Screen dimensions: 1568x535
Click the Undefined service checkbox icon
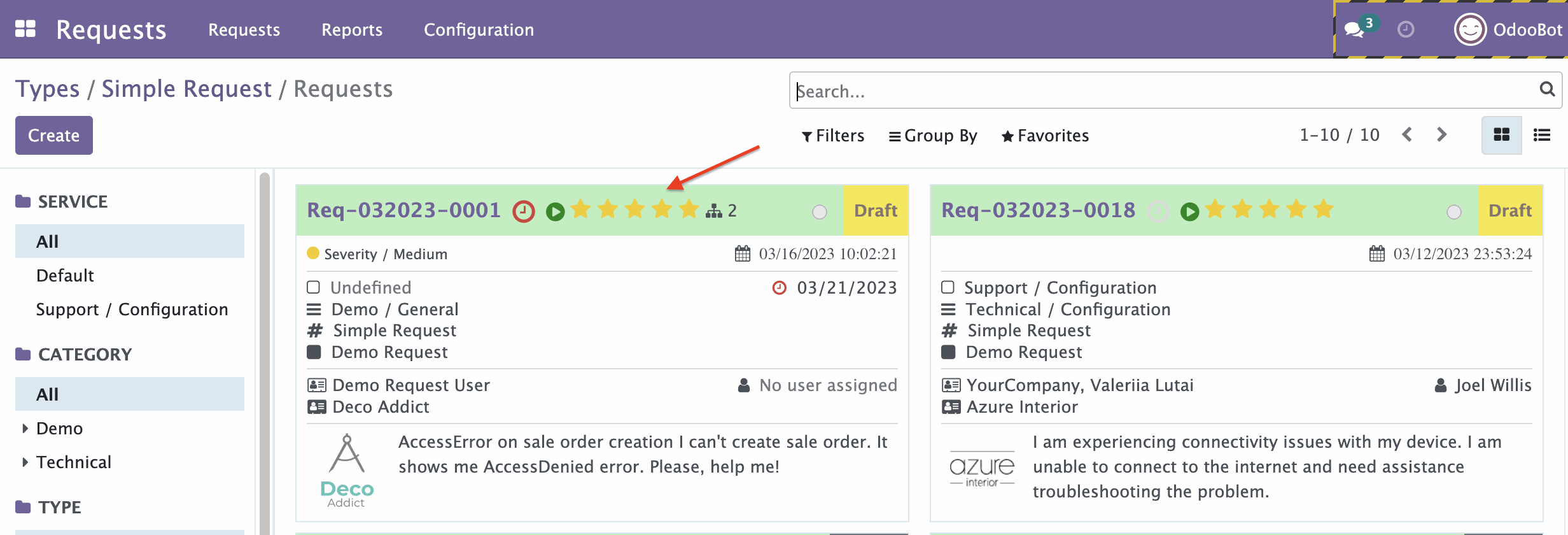pos(313,287)
